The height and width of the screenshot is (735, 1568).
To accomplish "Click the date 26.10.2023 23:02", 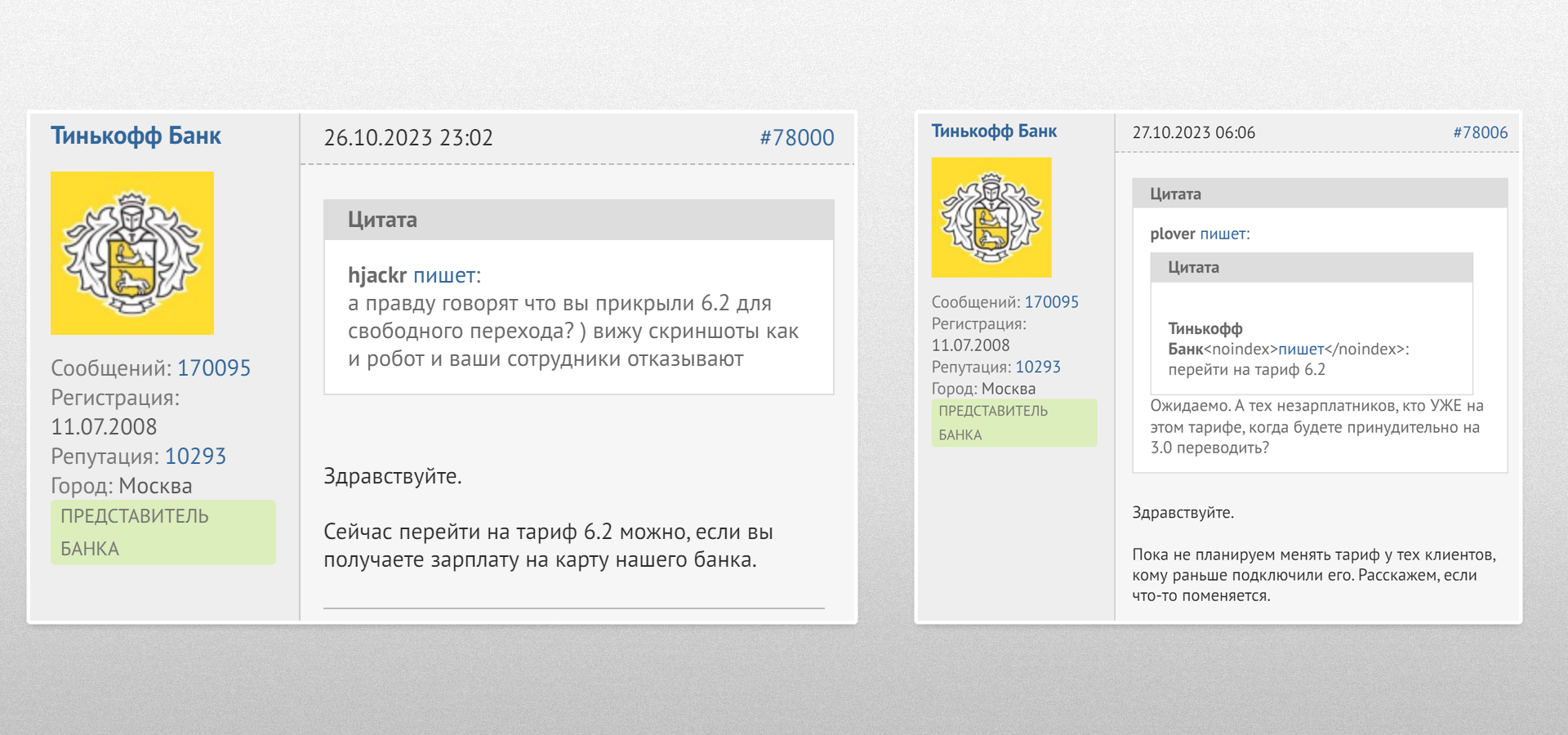I will (408, 137).
